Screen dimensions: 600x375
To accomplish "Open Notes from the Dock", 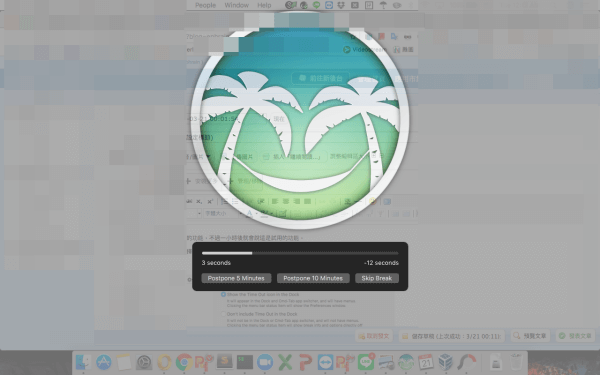I will [x=124, y=362].
